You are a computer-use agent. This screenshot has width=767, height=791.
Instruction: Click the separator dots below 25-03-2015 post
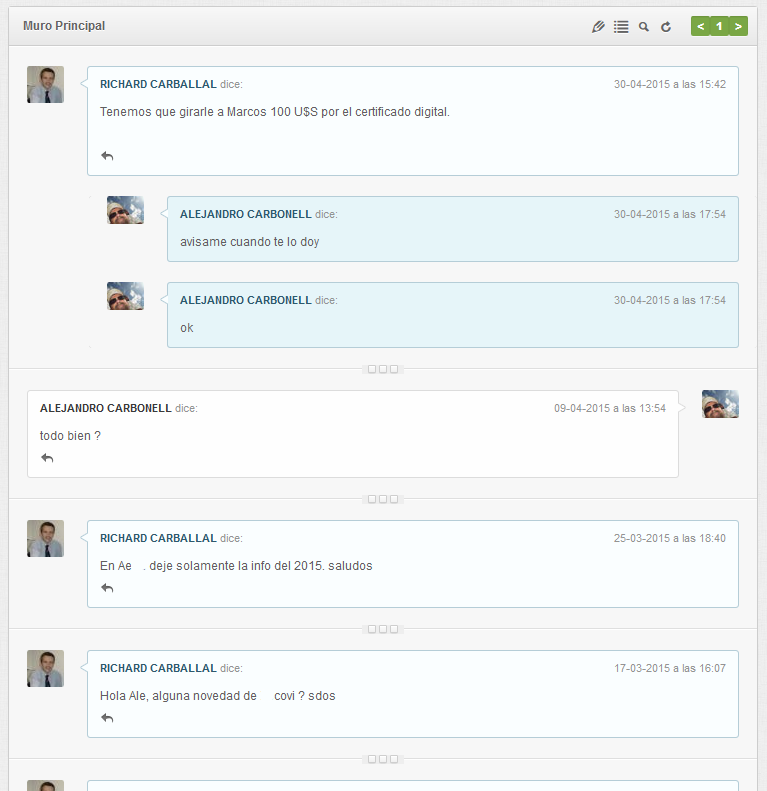coord(383,629)
